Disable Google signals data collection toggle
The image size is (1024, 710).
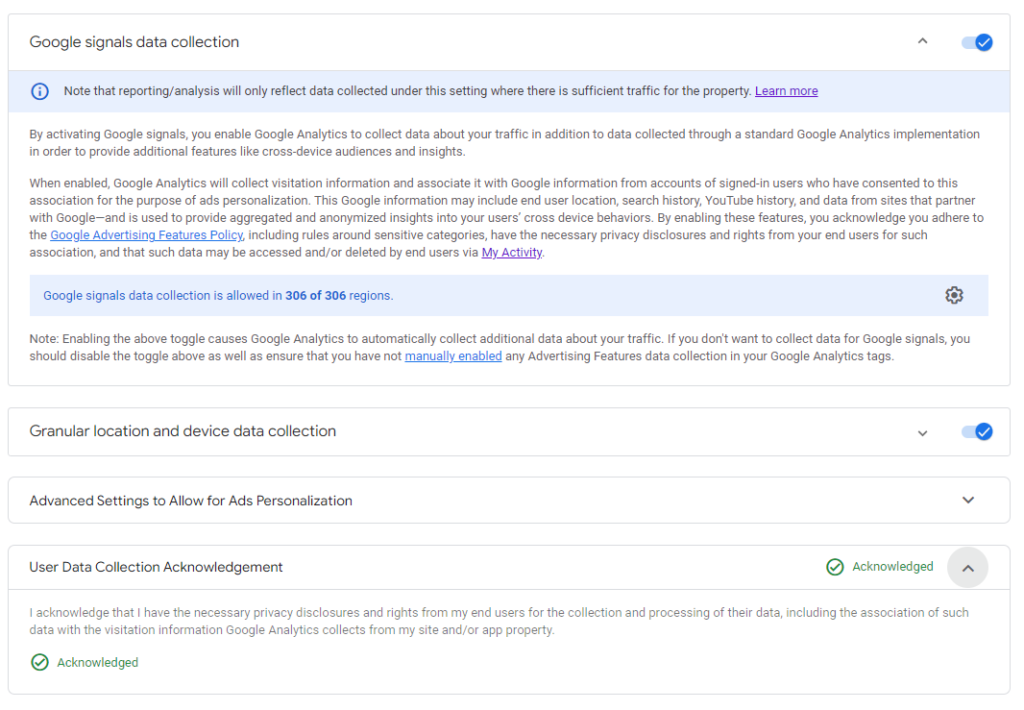tap(977, 42)
